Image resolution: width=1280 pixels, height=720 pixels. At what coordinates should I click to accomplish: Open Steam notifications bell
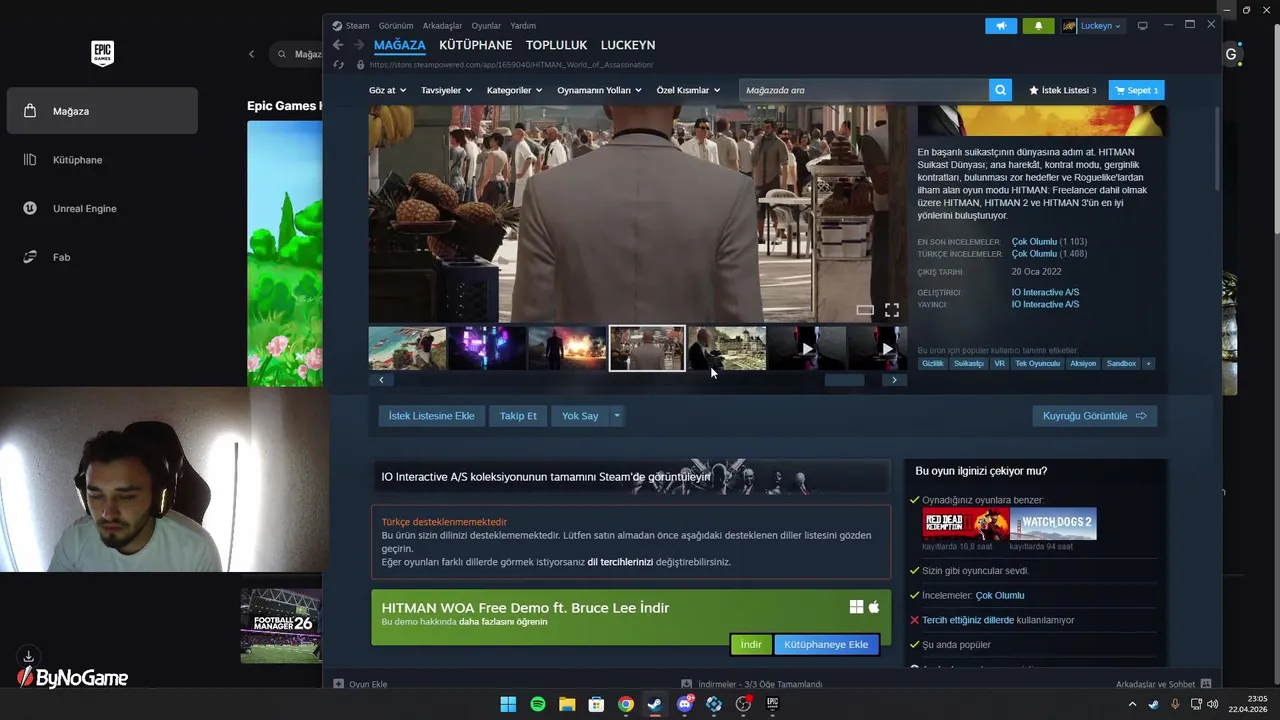coord(1038,26)
